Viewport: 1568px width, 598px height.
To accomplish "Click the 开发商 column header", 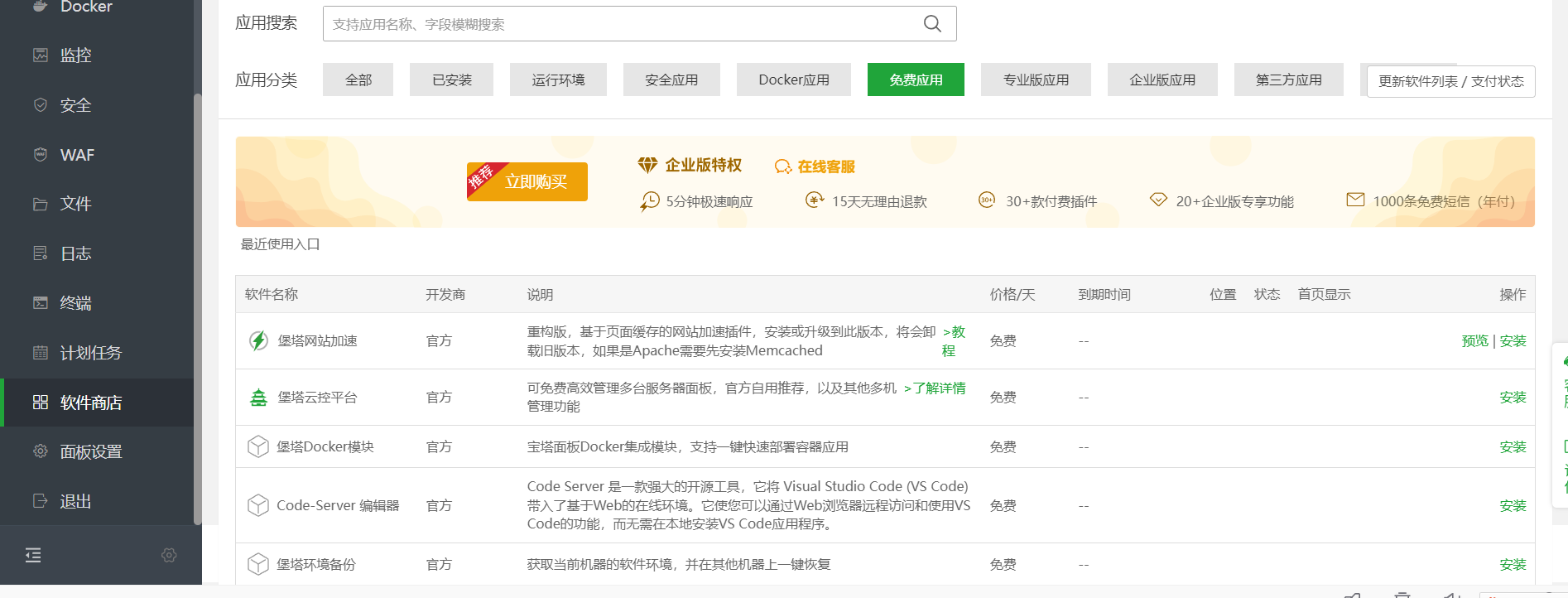I will click(x=445, y=294).
